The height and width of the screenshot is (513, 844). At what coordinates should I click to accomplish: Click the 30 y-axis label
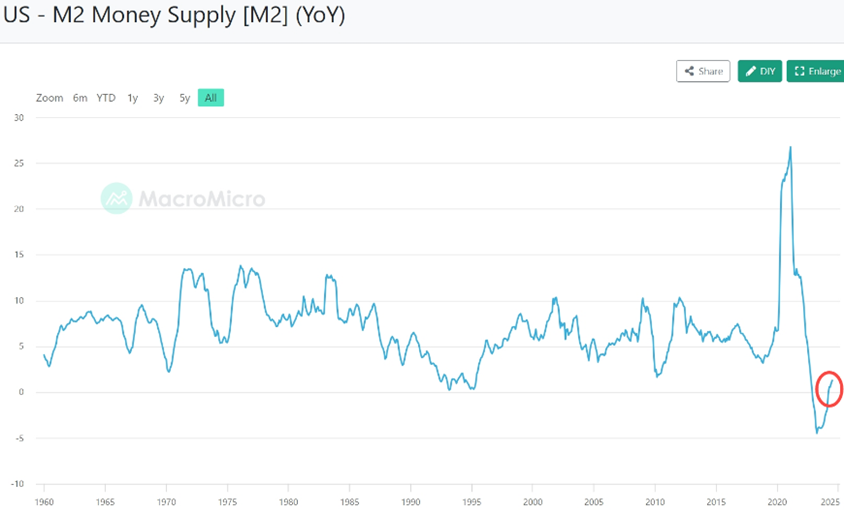click(x=19, y=117)
